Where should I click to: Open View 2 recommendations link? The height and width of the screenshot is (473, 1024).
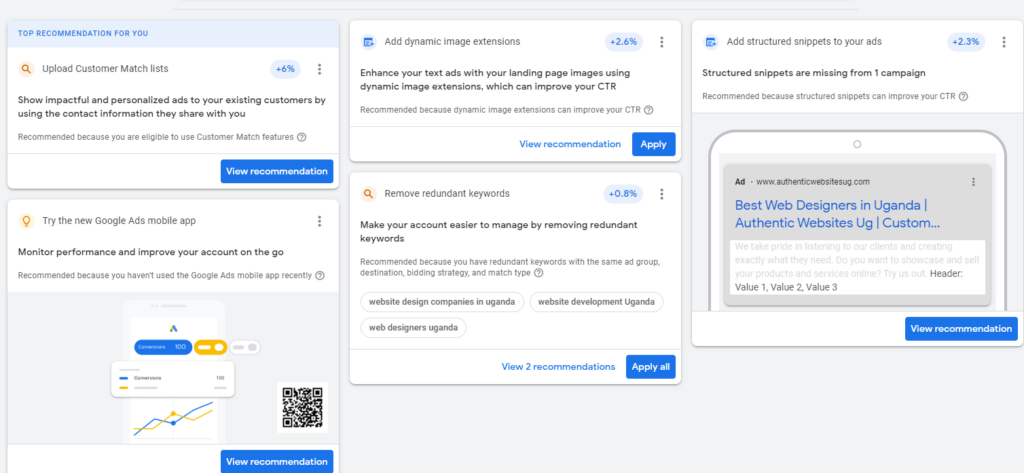coord(558,367)
